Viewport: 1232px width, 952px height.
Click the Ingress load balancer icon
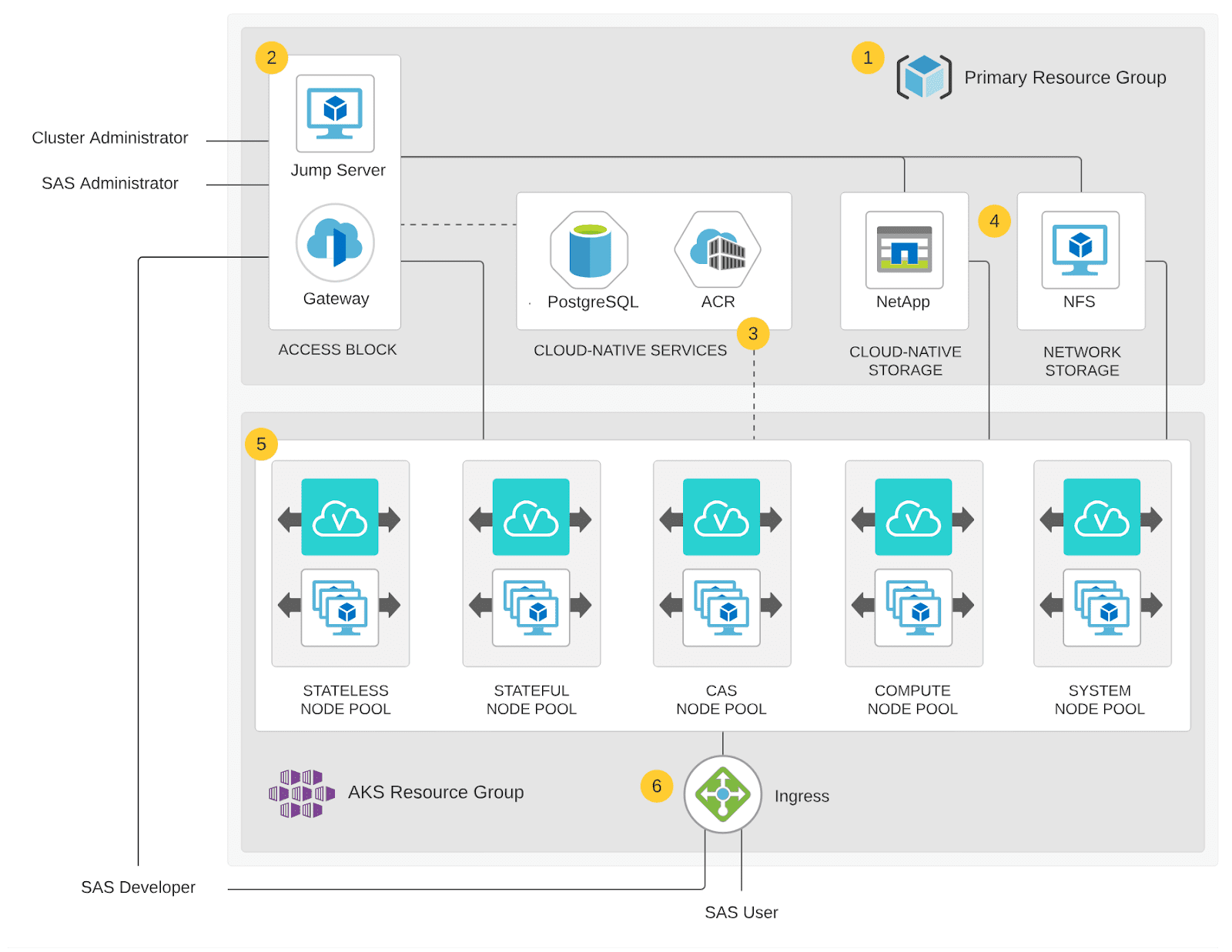722,794
